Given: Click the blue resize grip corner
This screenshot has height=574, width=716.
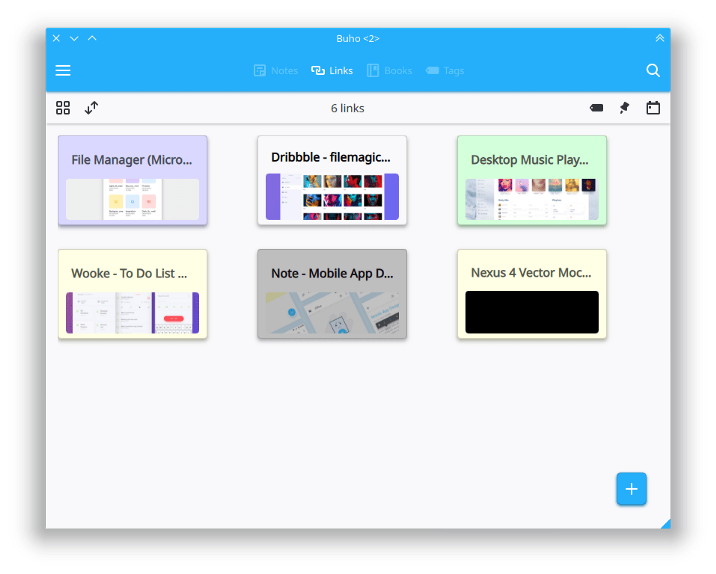Looking at the screenshot, I should click(x=666, y=524).
